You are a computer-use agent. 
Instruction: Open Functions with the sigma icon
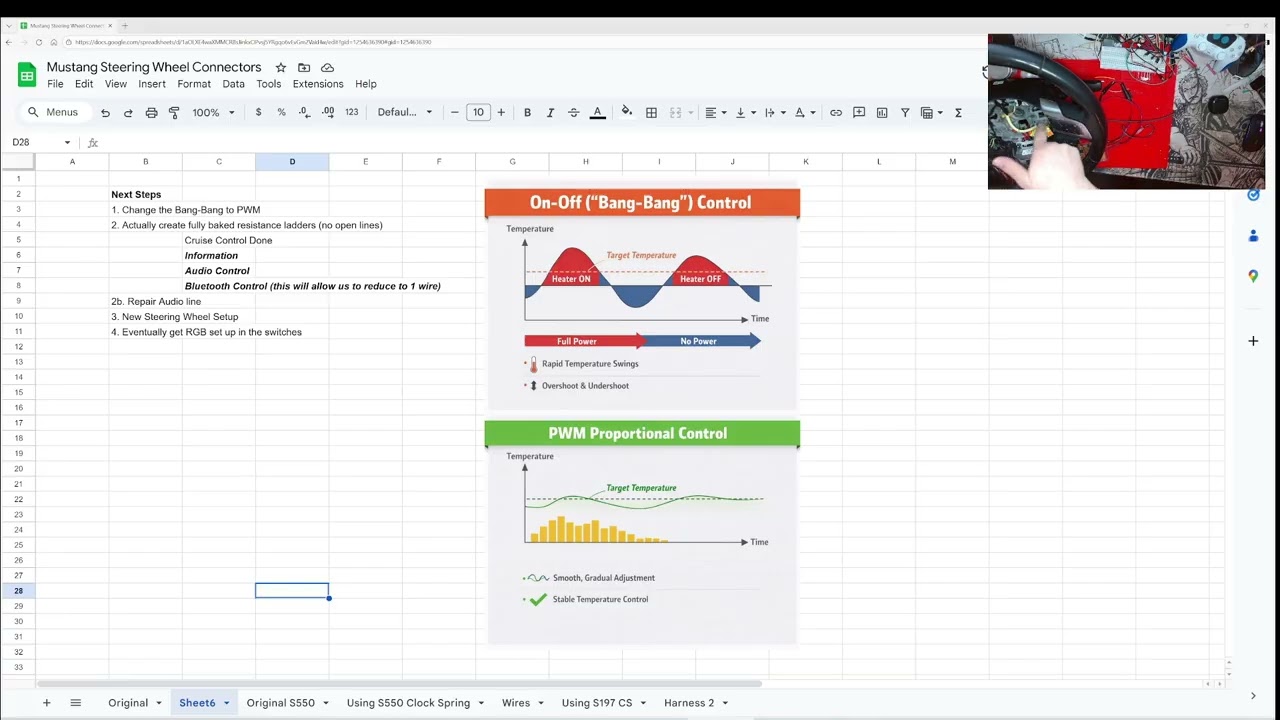pos(958,113)
